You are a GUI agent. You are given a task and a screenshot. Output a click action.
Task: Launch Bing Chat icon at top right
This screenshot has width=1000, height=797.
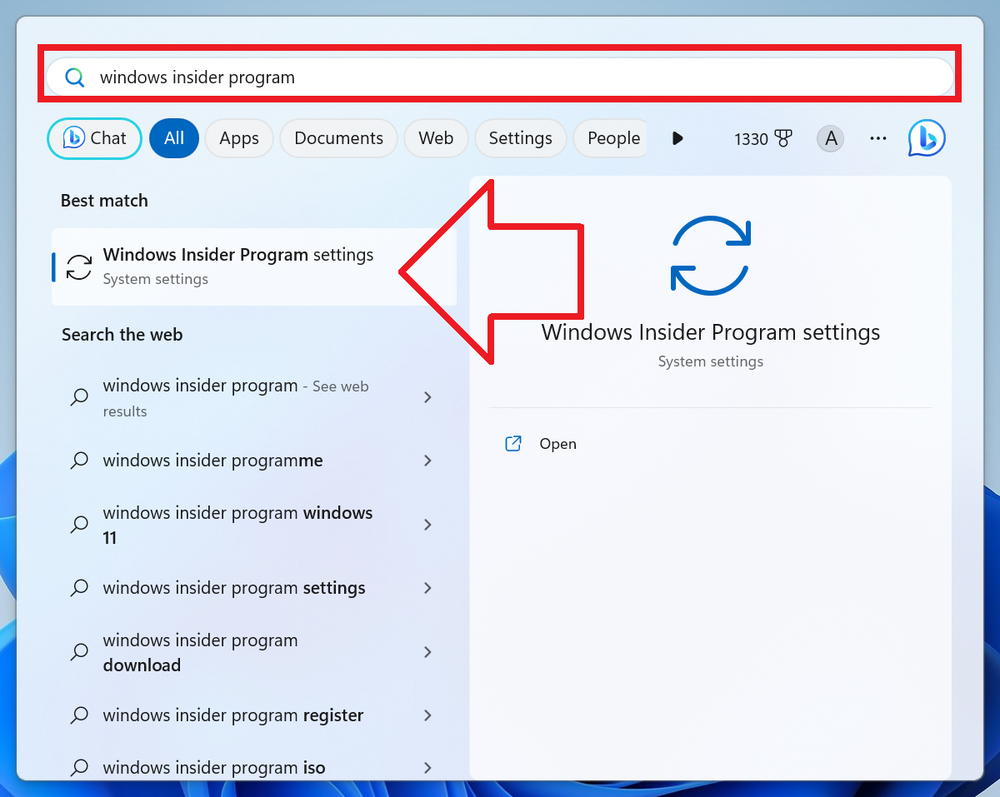(927, 138)
